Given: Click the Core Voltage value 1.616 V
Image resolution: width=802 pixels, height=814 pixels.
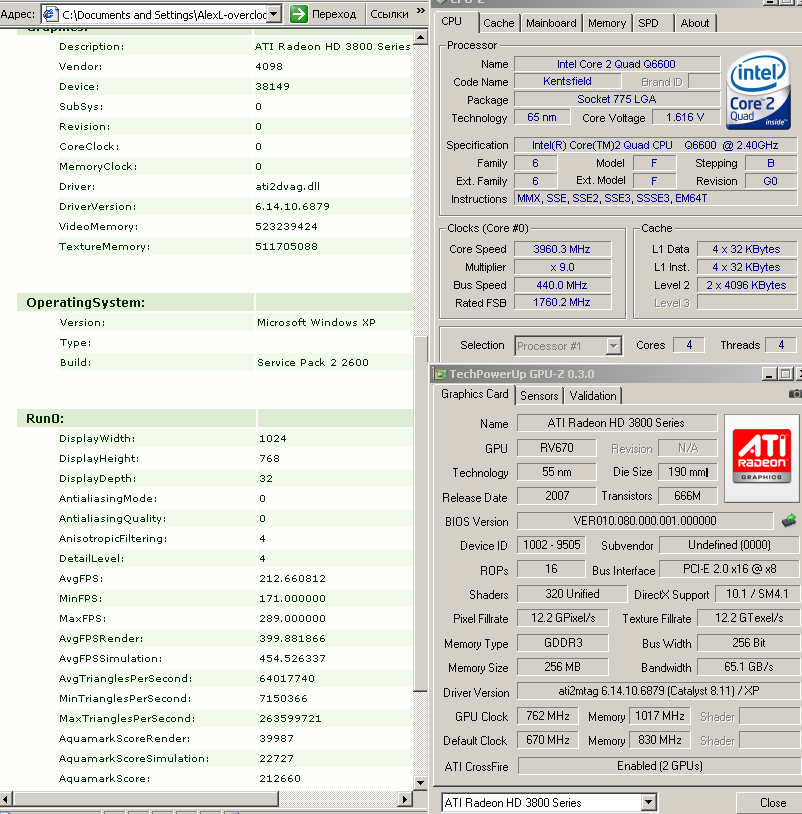Looking at the screenshot, I should coord(686,117).
